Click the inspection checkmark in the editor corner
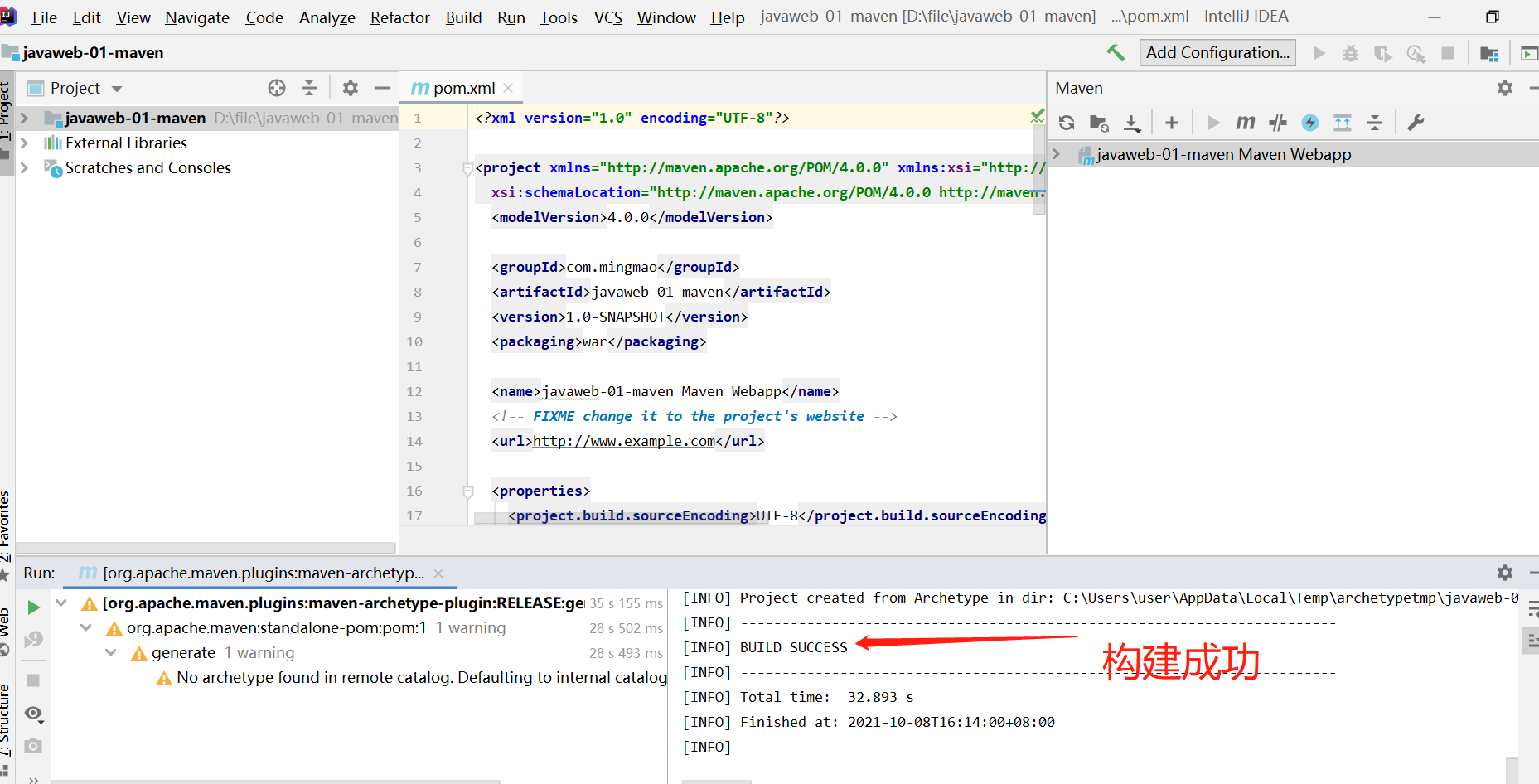 (x=1037, y=117)
